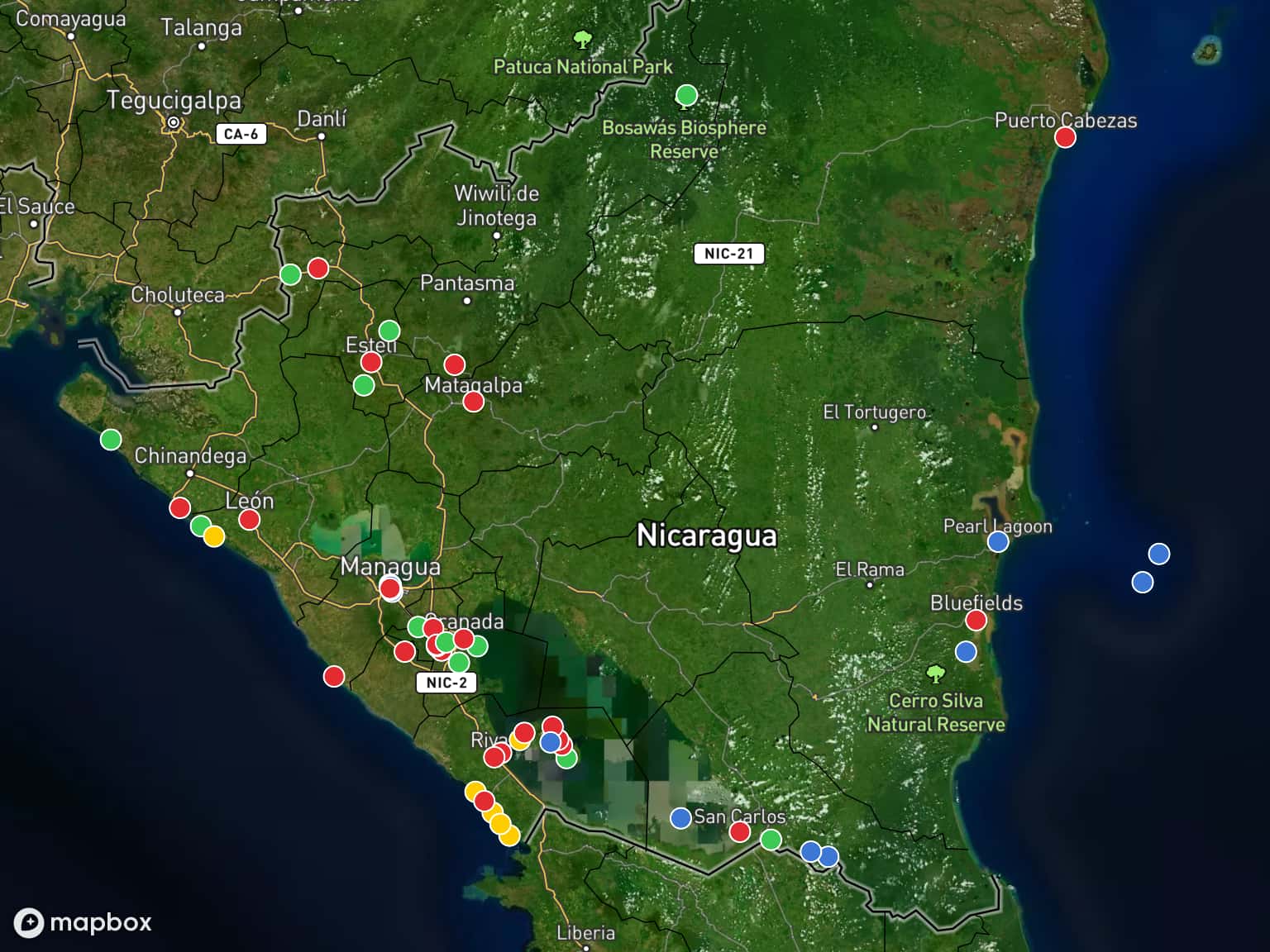The height and width of the screenshot is (952, 1270).
Task: Select the blue marker south of Bluefields
Action: [966, 652]
